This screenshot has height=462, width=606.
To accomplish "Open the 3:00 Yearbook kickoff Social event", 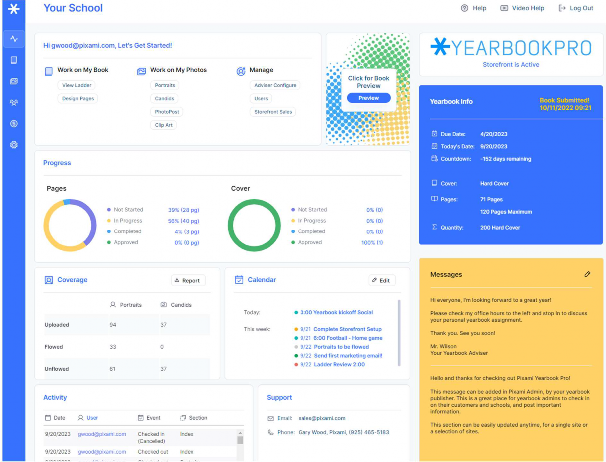I will point(337,312).
